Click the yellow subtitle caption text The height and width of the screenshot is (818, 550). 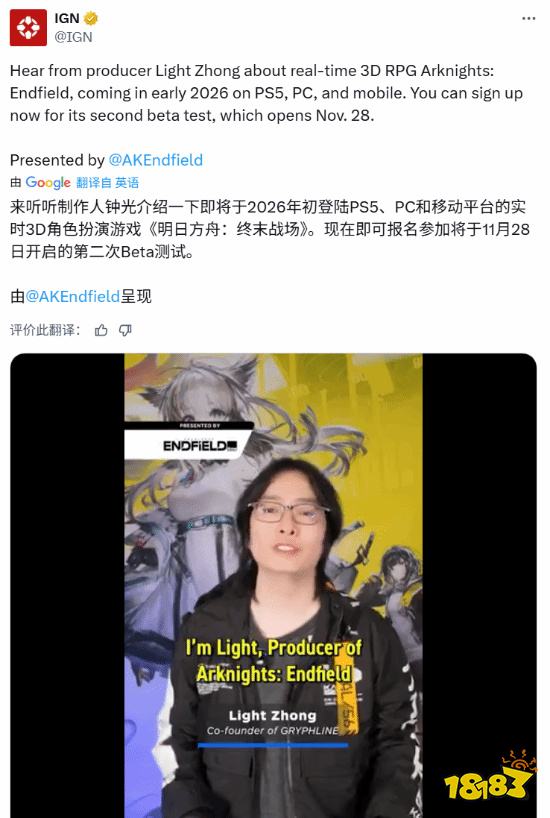click(x=273, y=661)
